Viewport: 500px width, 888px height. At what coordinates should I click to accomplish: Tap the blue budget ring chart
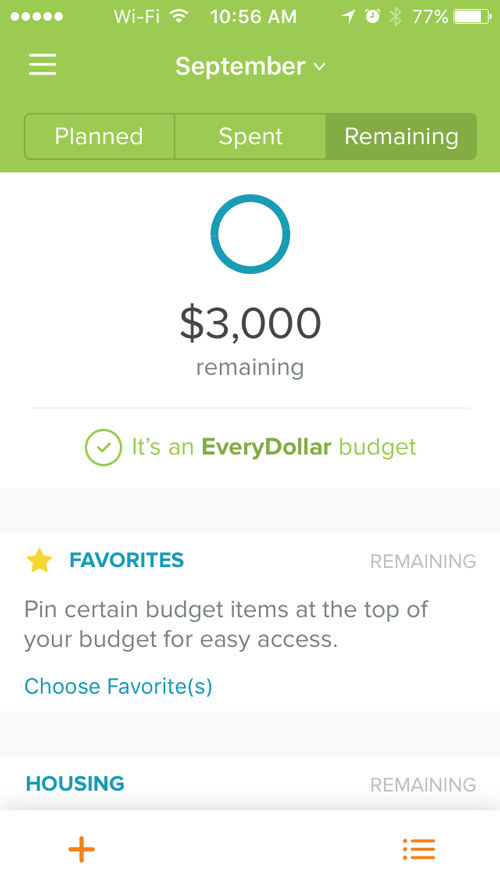pyautogui.click(x=250, y=234)
